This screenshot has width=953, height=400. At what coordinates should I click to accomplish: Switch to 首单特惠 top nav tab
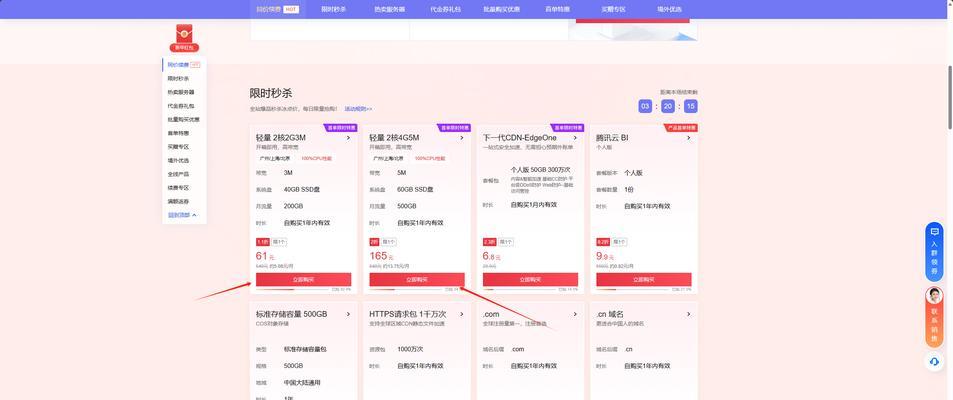tap(557, 9)
